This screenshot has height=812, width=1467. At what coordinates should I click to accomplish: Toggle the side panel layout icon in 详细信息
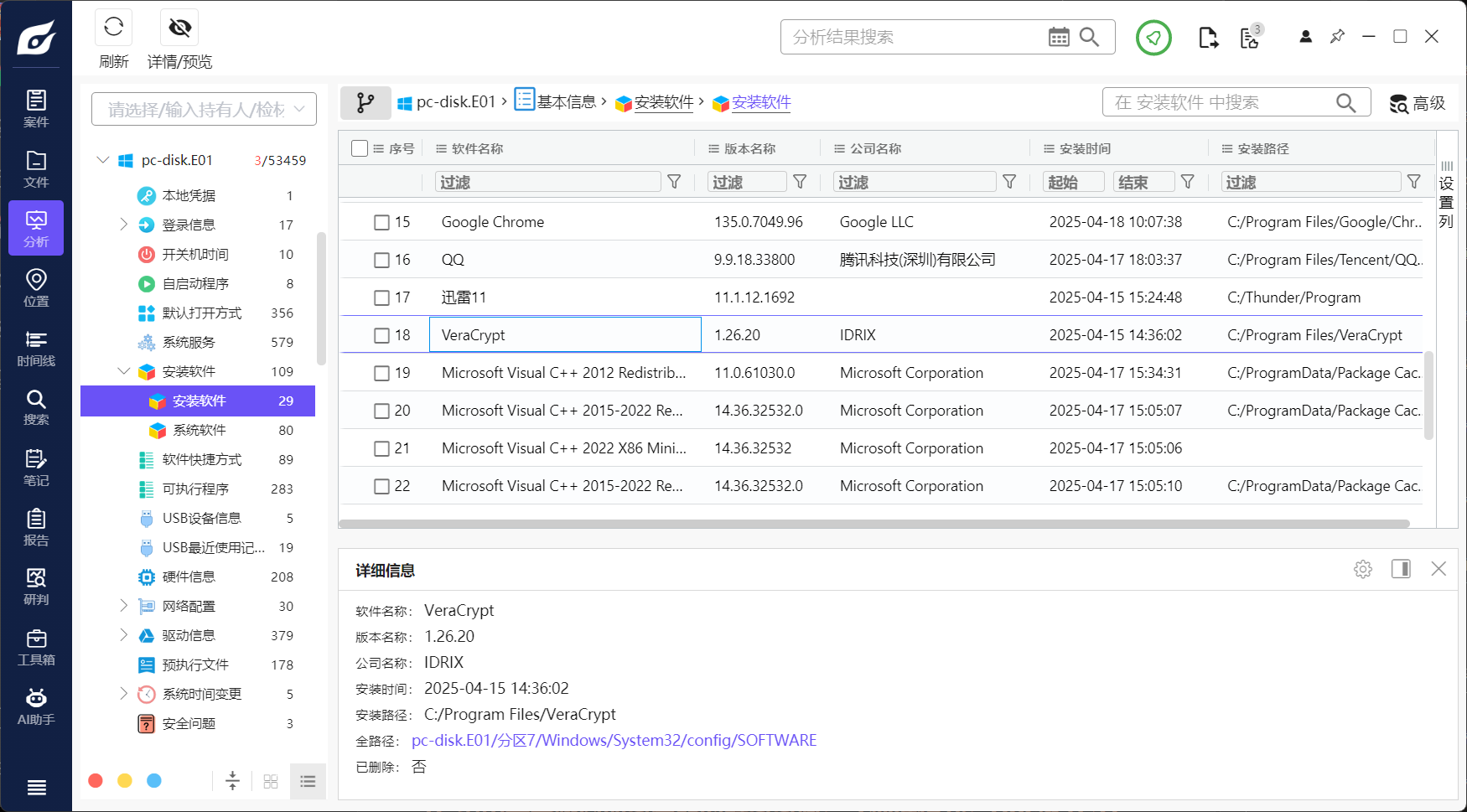(1401, 569)
